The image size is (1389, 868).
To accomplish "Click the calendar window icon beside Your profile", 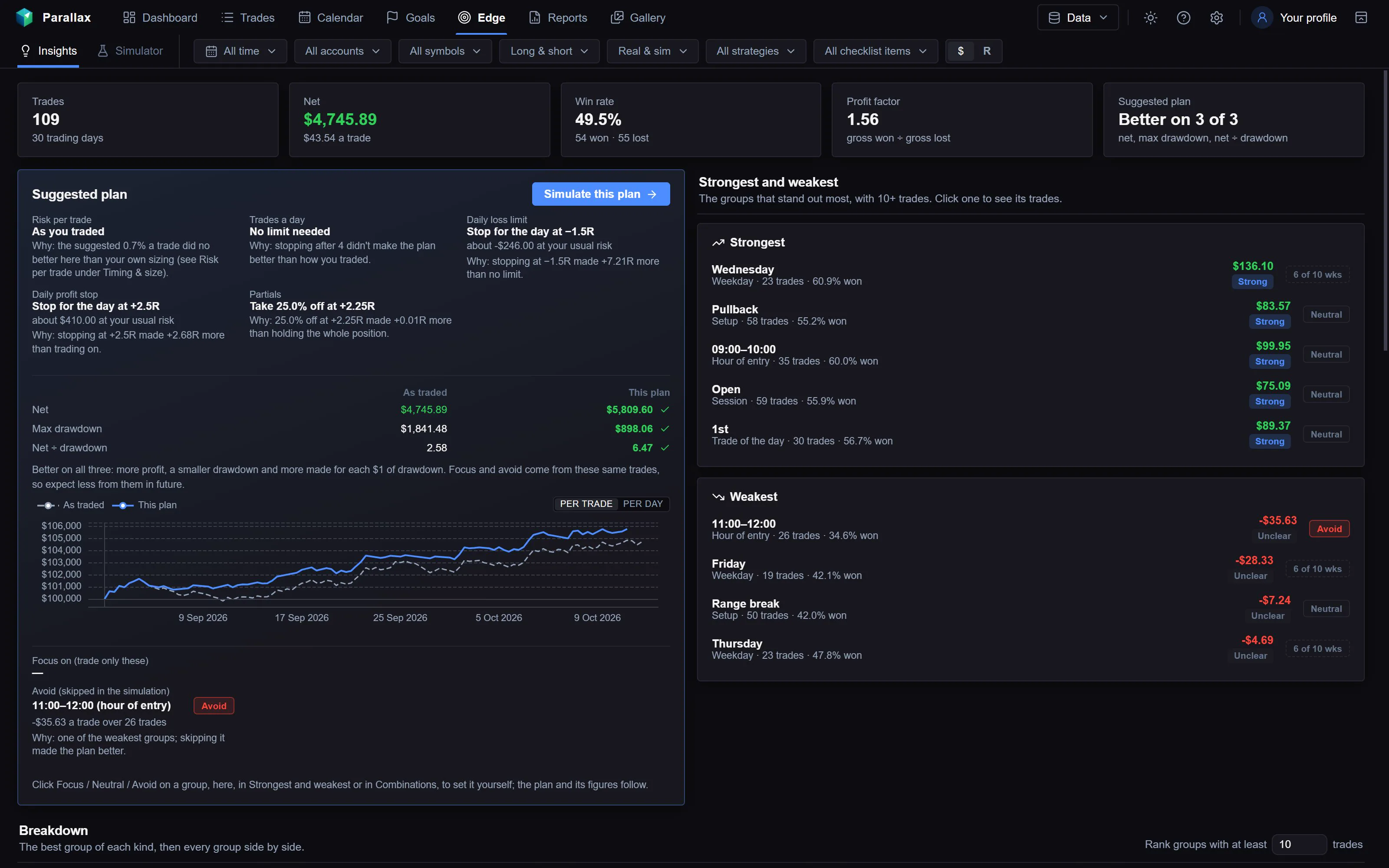I will click(1361, 18).
